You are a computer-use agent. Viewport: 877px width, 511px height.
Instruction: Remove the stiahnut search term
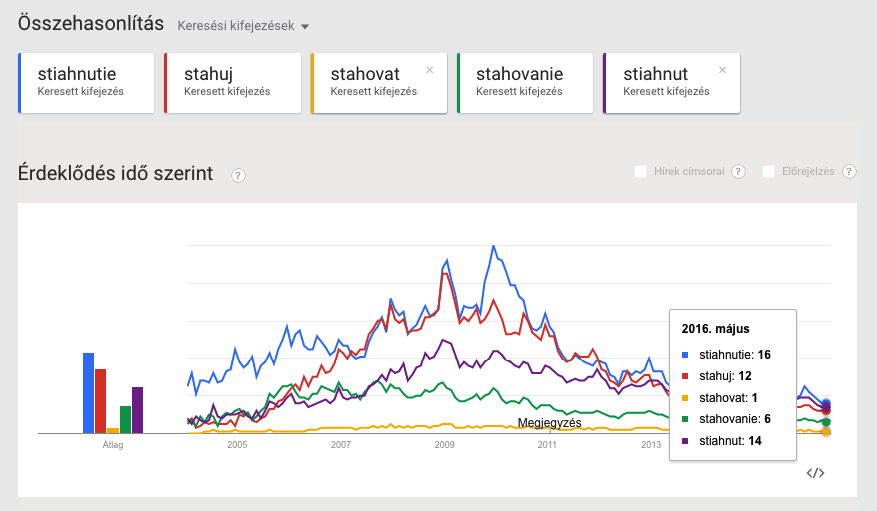722,70
